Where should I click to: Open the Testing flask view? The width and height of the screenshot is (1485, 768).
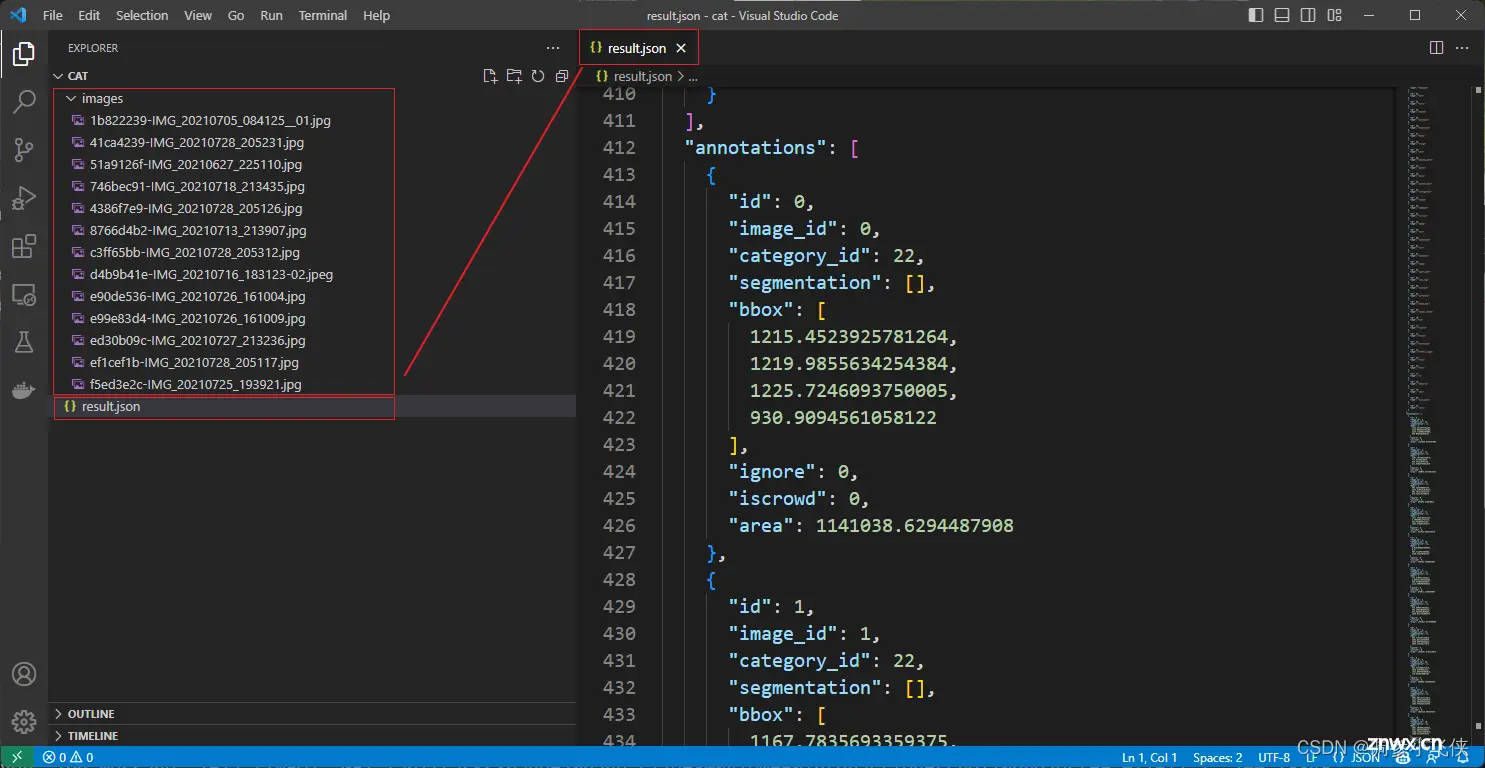[24, 342]
